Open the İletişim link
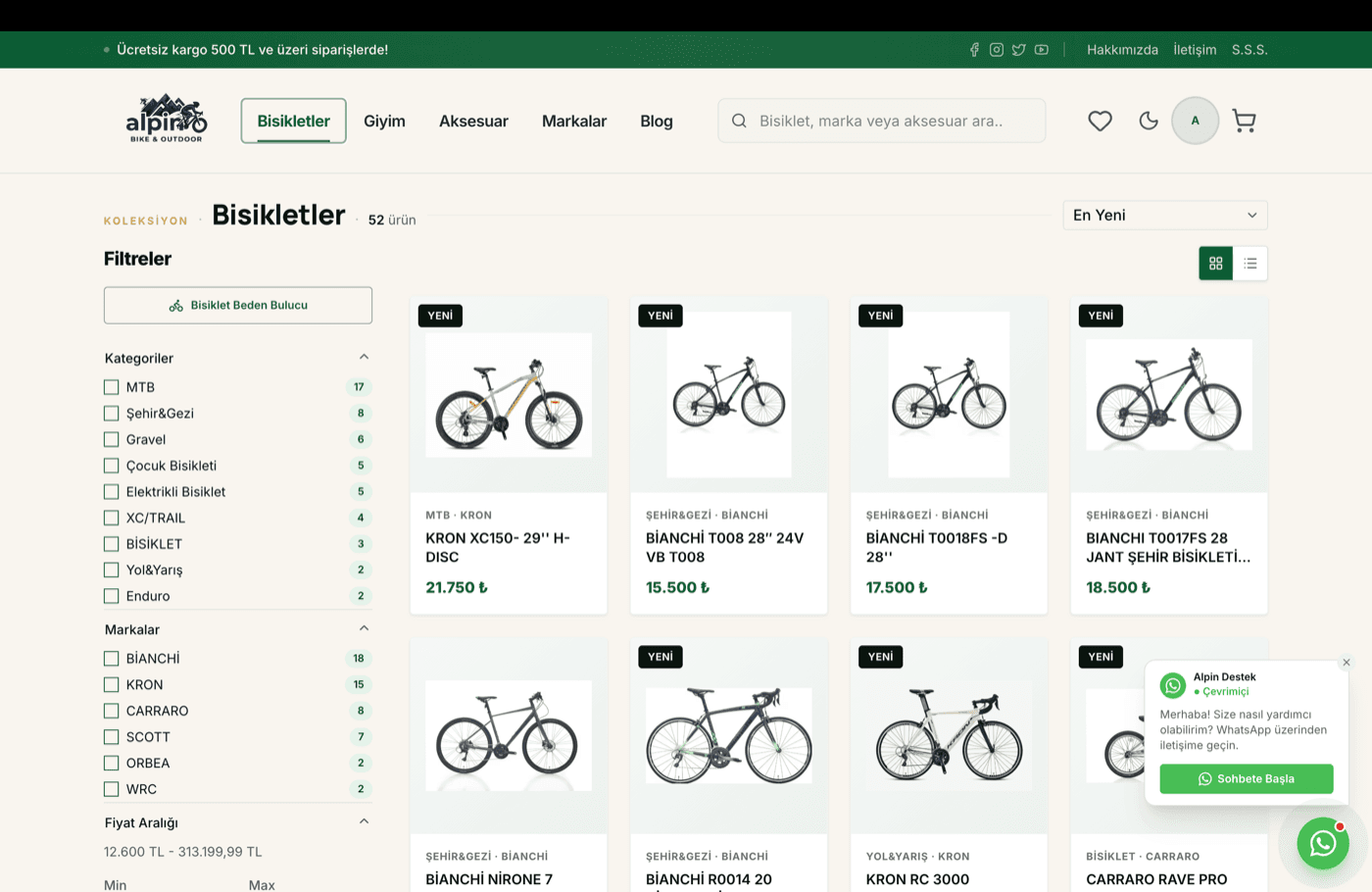 [1195, 50]
